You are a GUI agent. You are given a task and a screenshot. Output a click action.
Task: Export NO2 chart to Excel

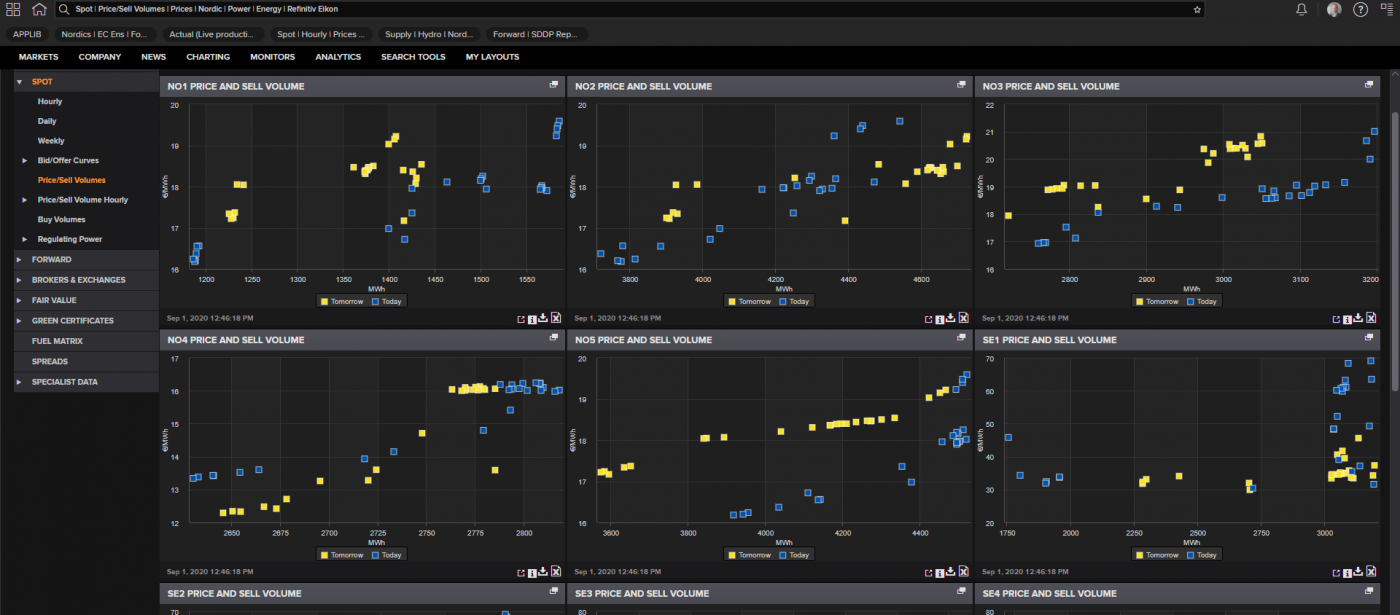963,318
